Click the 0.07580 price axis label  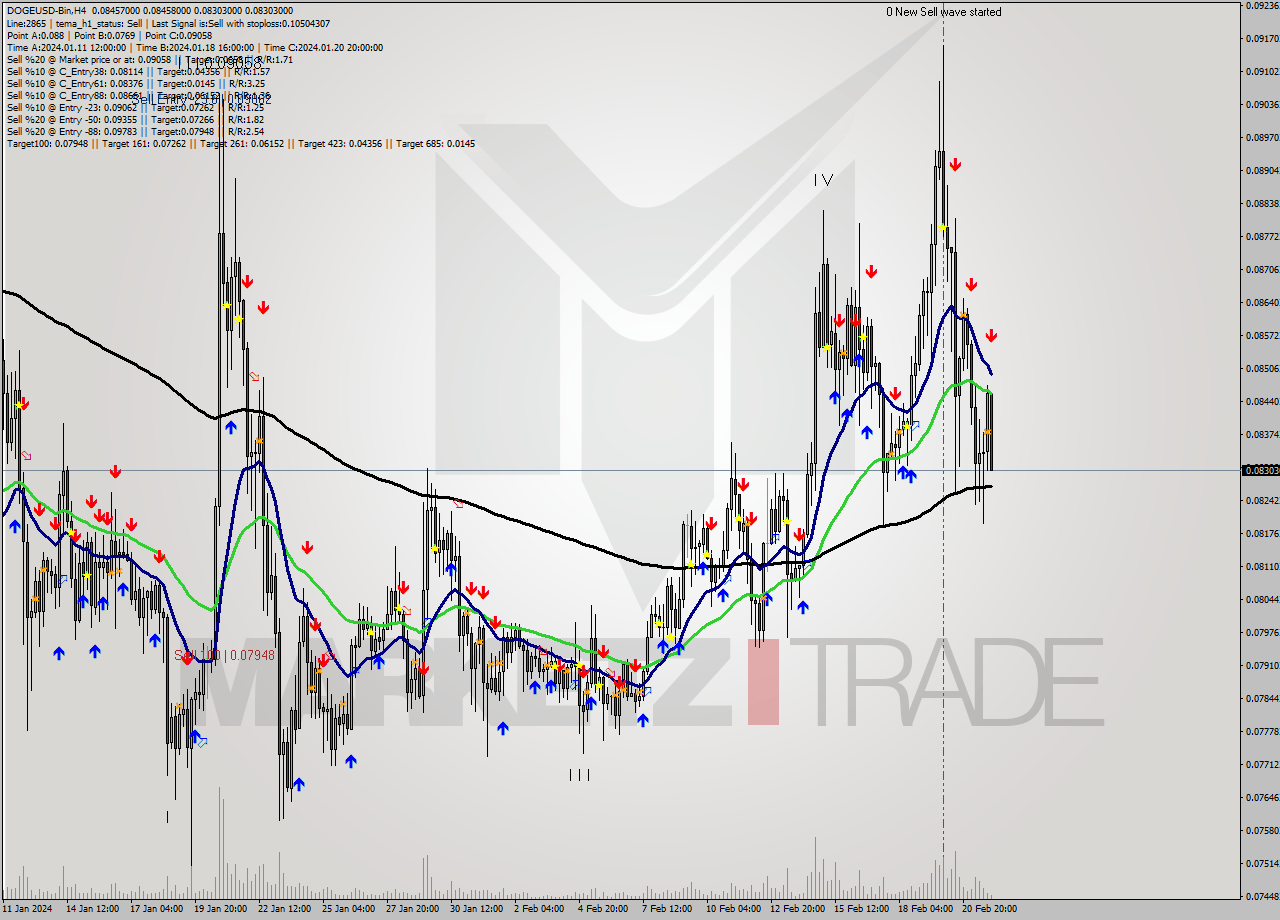tap(1263, 830)
